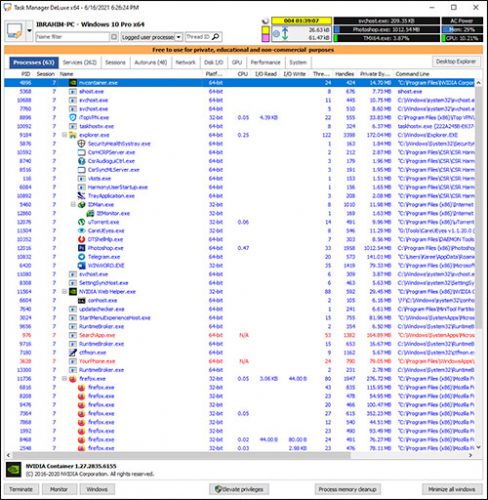Switch to the Network tab
488x500 pixels.
click(186, 62)
